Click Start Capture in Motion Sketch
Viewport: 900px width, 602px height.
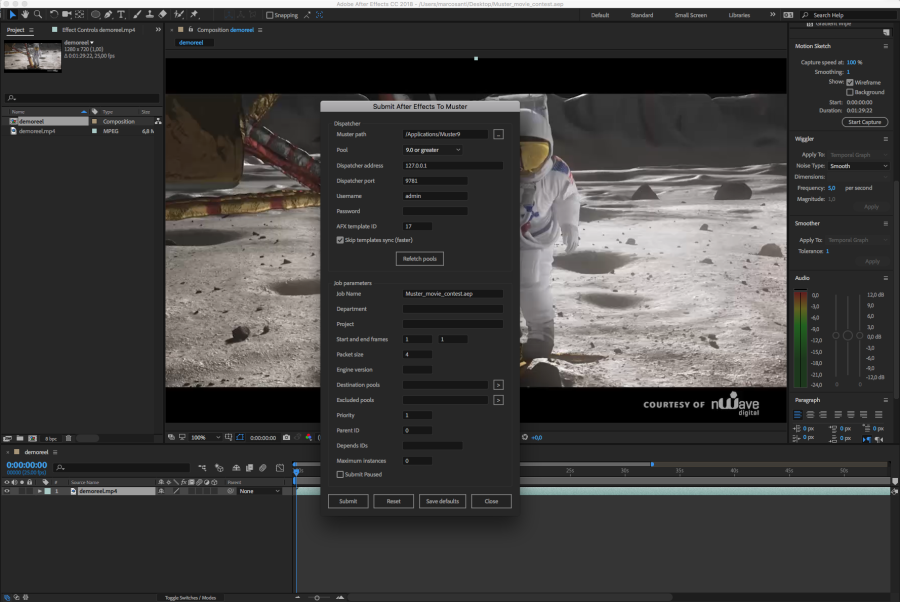tap(864, 122)
